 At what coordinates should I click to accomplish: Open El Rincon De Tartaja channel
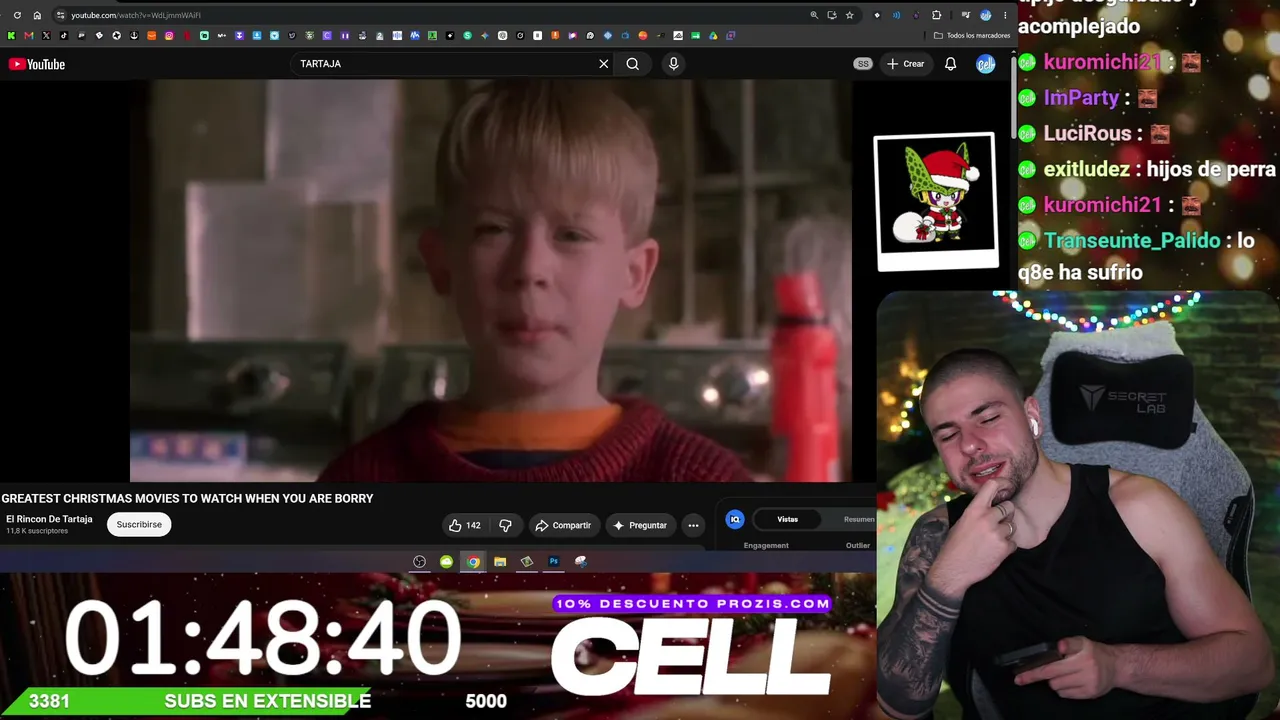coord(49,519)
